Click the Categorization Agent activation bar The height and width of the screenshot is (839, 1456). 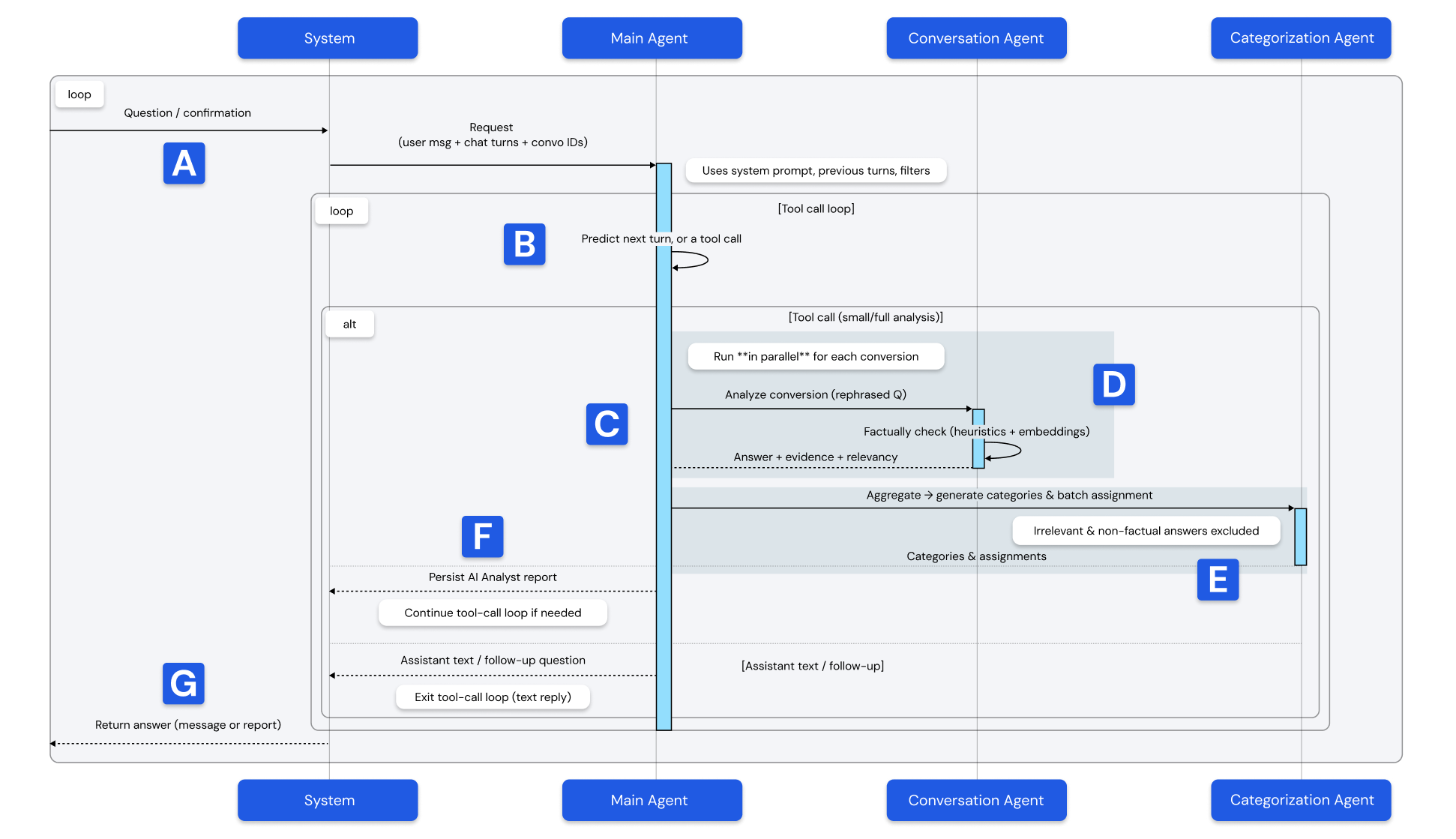point(1301,537)
